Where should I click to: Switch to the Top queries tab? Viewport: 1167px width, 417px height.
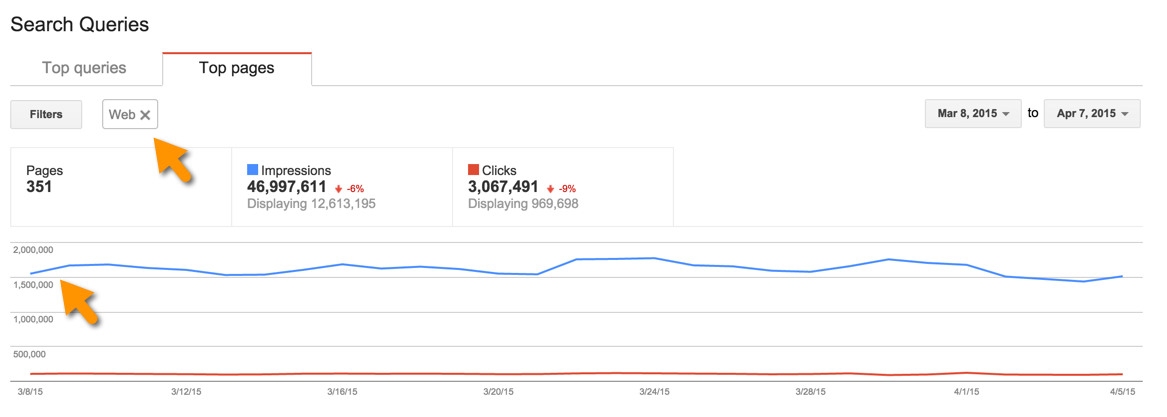point(84,68)
